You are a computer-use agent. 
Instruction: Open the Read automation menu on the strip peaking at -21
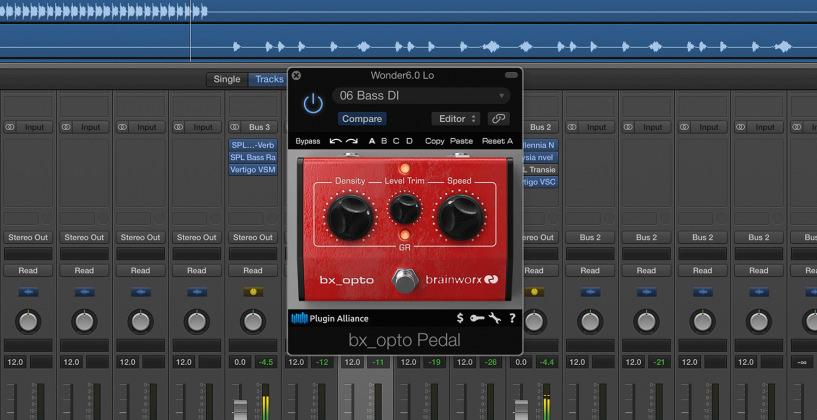click(646, 270)
